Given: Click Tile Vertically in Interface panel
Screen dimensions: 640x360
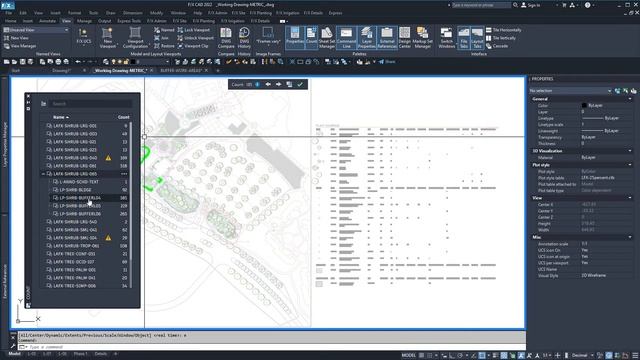Looking at the screenshot, I should [501, 38].
